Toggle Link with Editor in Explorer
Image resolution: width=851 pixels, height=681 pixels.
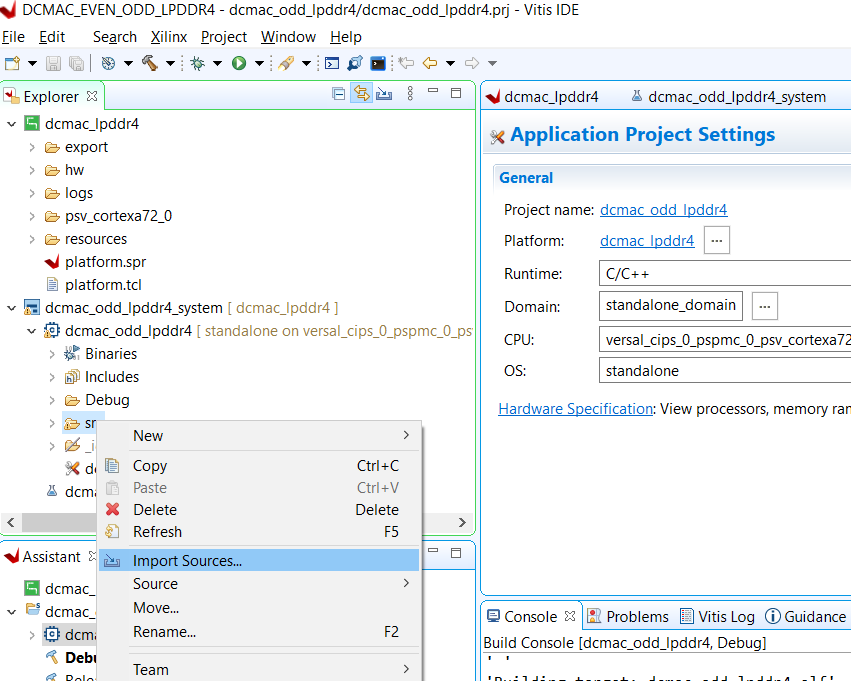[361, 94]
